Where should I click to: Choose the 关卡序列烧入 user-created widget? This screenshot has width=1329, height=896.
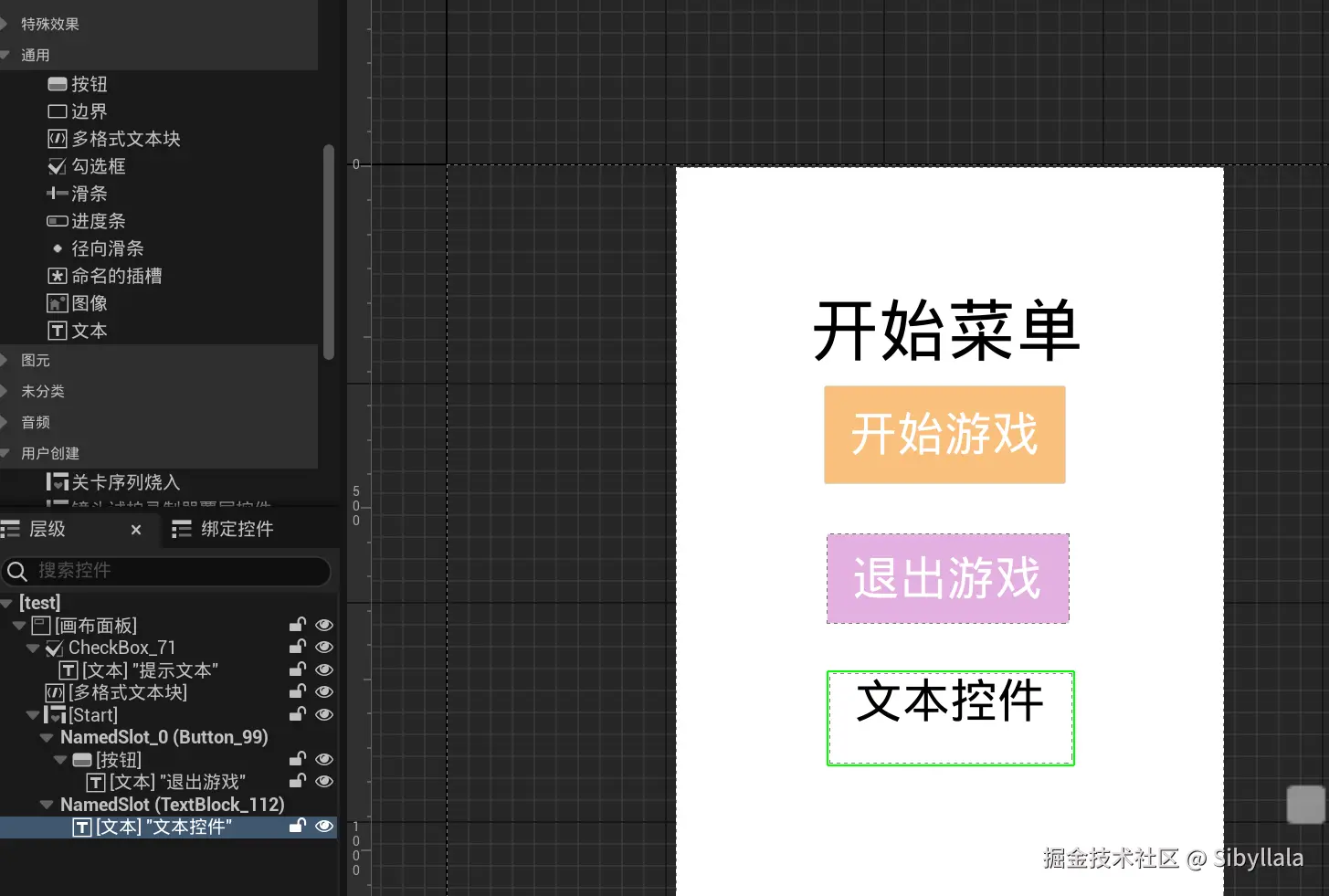point(113,482)
